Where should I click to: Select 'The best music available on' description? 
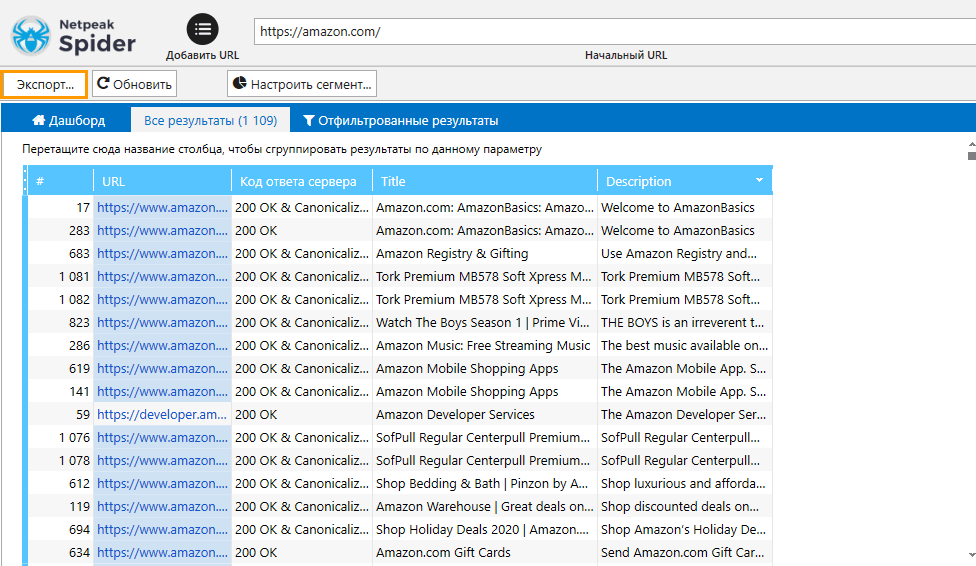click(685, 346)
